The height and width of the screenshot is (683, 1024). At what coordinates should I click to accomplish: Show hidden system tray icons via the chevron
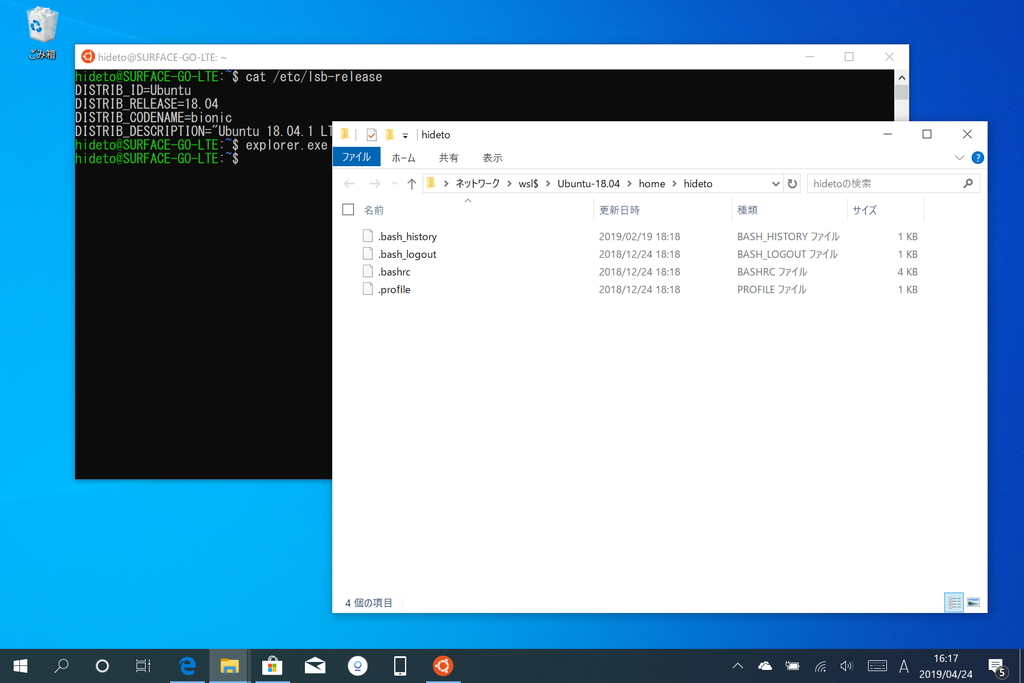(x=738, y=665)
